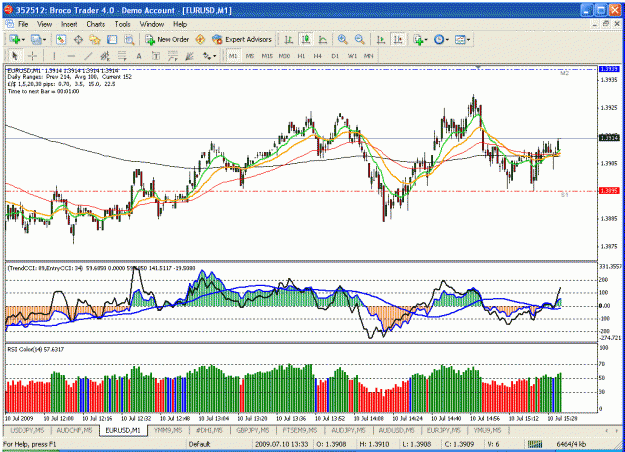Select the Trendline drawing tool

coord(88,56)
